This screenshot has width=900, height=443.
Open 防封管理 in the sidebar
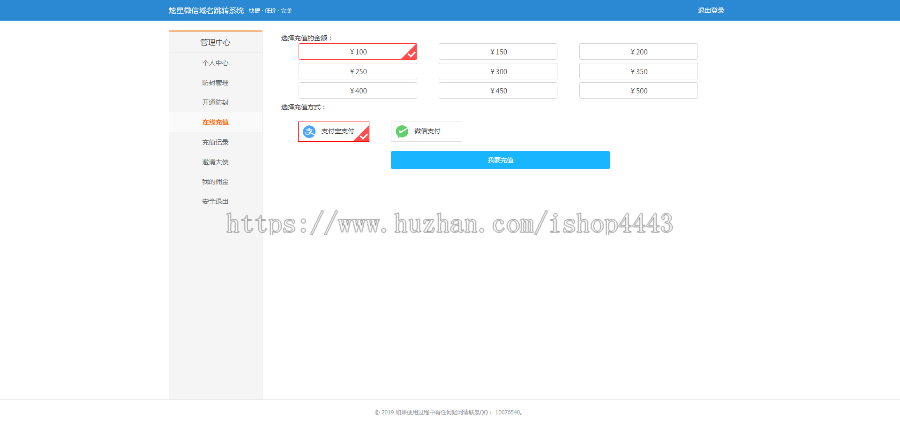pyautogui.click(x=215, y=83)
